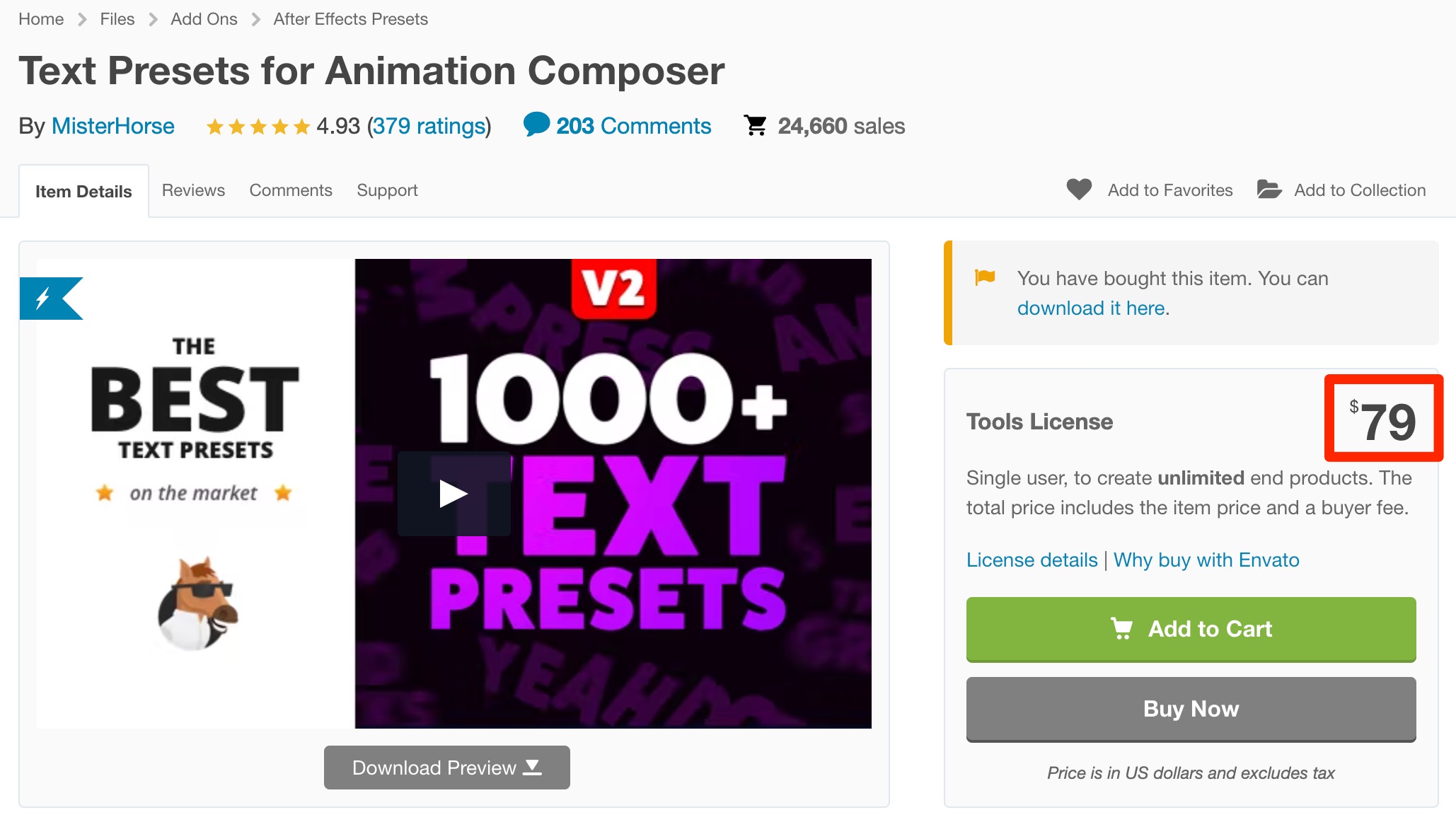Click the lightning bolt badge on preview

pyautogui.click(x=51, y=299)
